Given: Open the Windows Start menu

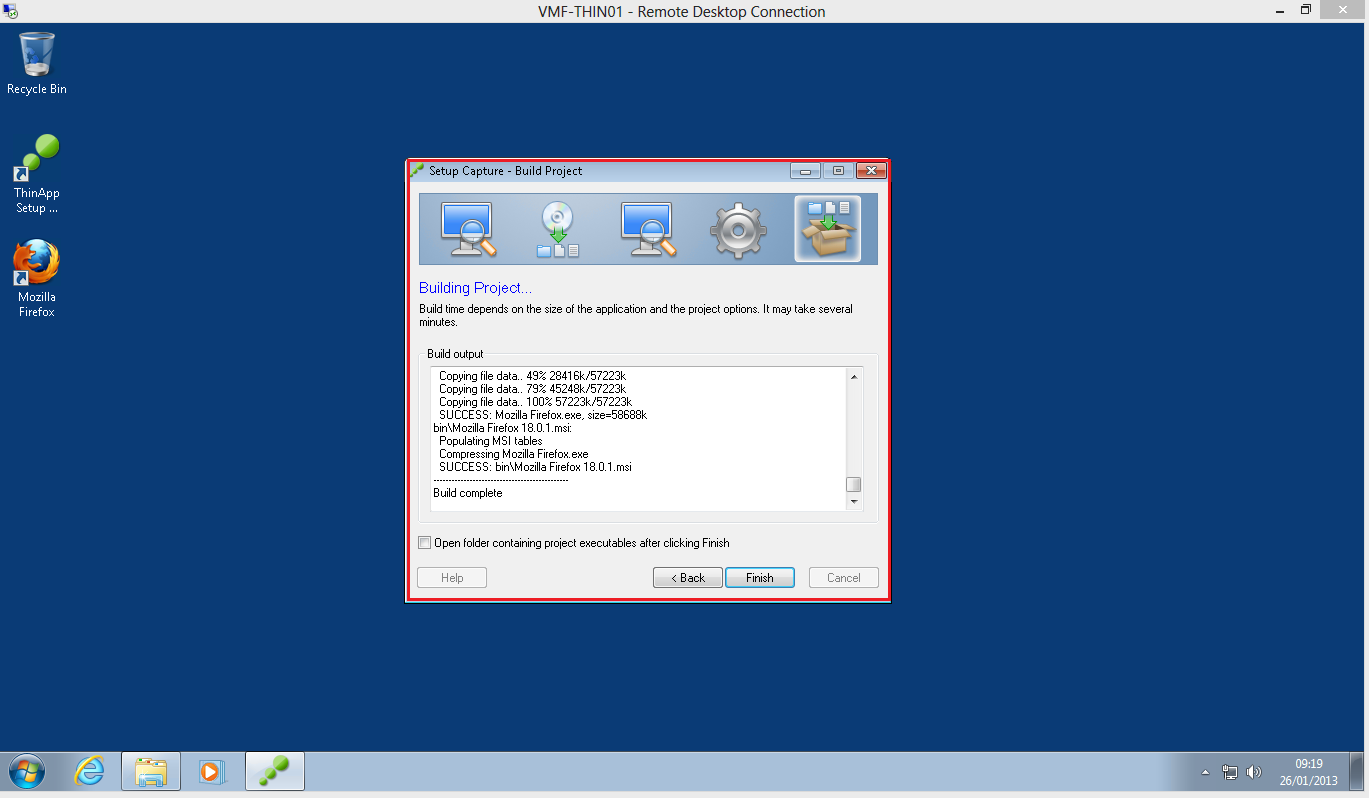Looking at the screenshot, I should pos(27,771).
